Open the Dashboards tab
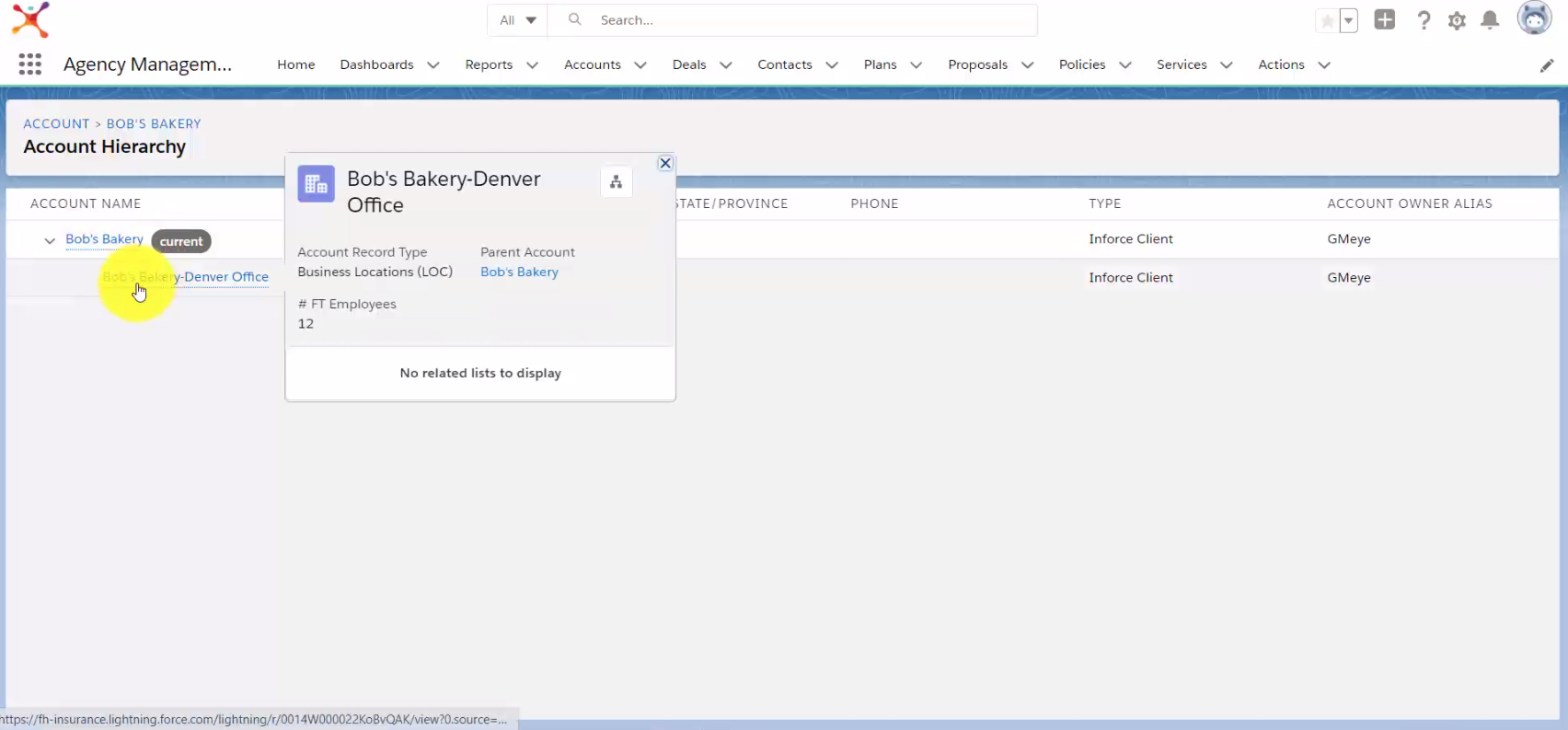Image resolution: width=1568 pixels, height=730 pixels. coord(376,64)
